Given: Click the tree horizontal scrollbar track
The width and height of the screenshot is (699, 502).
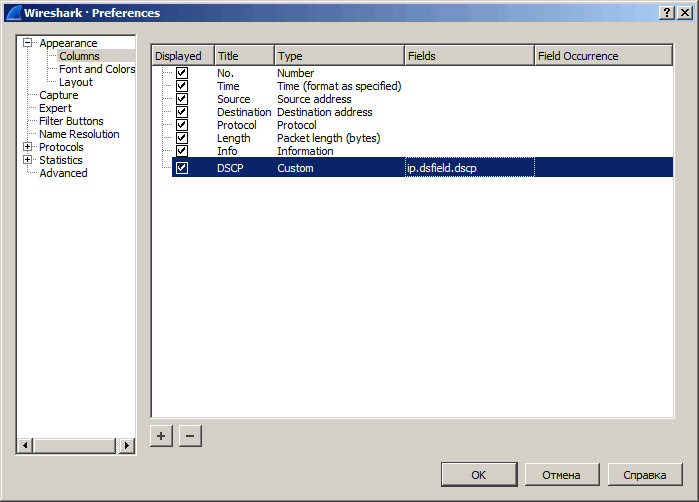Looking at the screenshot, I should tap(75, 445).
